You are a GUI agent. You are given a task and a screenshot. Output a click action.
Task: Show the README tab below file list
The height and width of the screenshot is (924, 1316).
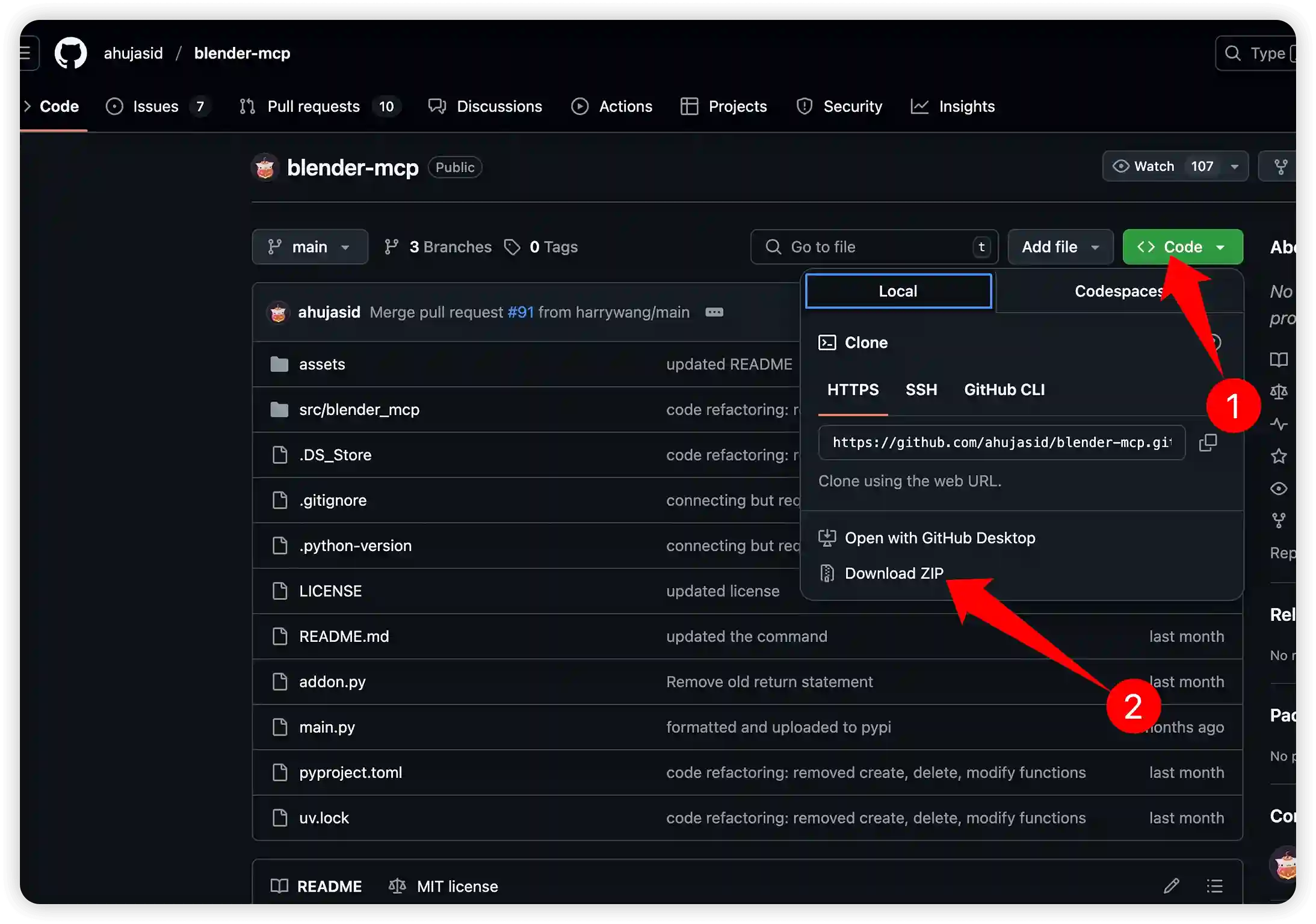tap(316, 886)
